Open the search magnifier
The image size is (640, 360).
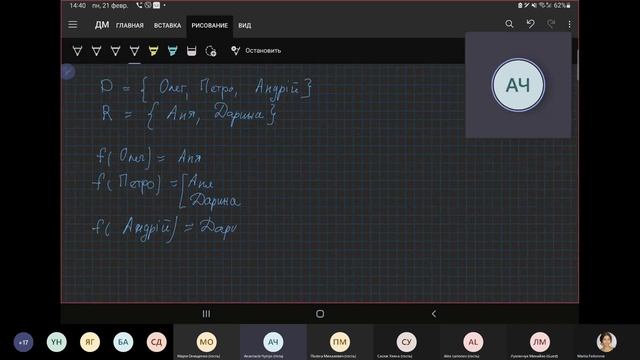coord(509,24)
